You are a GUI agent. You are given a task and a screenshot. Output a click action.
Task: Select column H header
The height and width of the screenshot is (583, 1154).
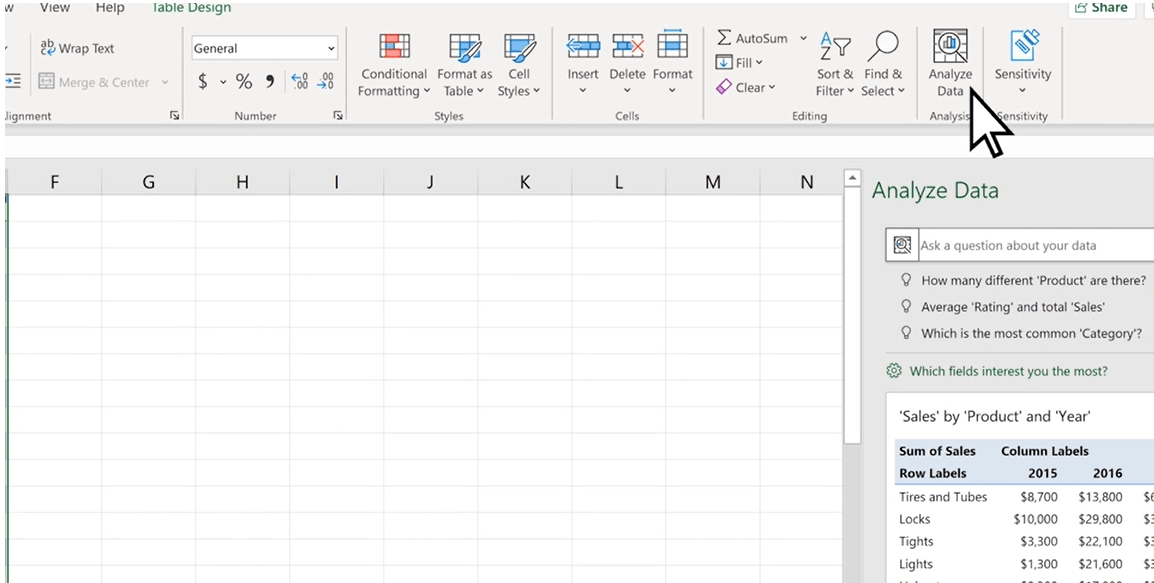(243, 182)
